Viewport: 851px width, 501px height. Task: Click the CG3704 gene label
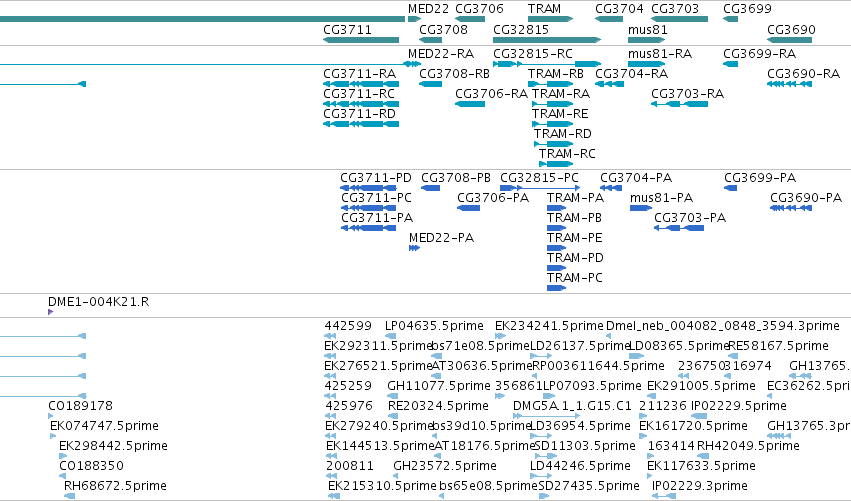(x=619, y=9)
